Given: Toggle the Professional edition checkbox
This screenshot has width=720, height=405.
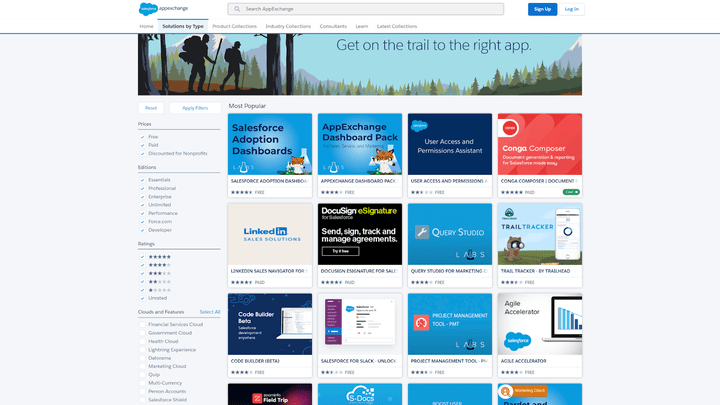Looking at the screenshot, I should (142, 188).
